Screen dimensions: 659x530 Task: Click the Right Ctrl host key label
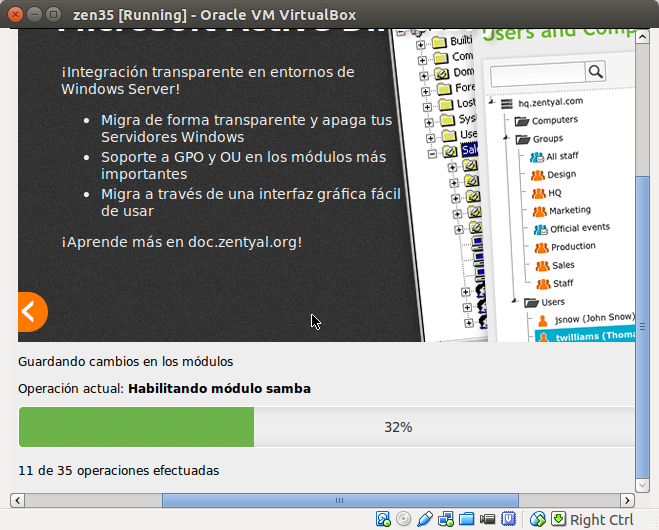[x=601, y=520]
